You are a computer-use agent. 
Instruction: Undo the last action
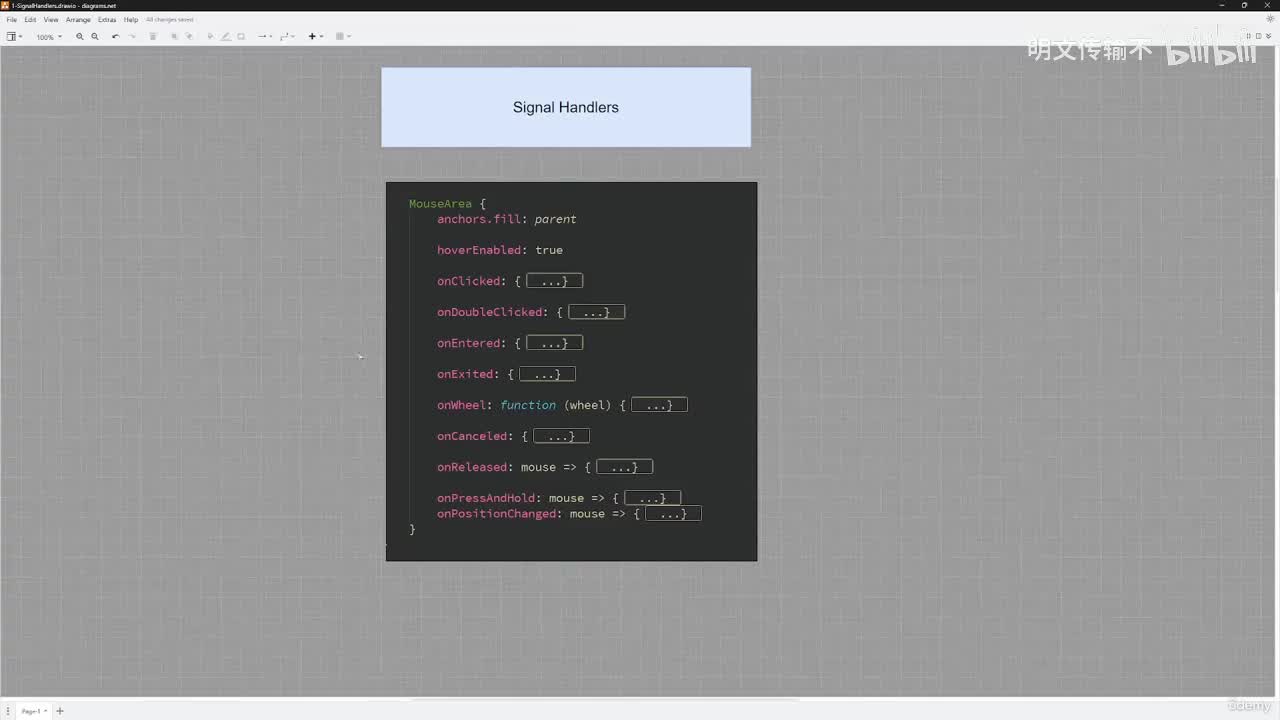point(115,37)
